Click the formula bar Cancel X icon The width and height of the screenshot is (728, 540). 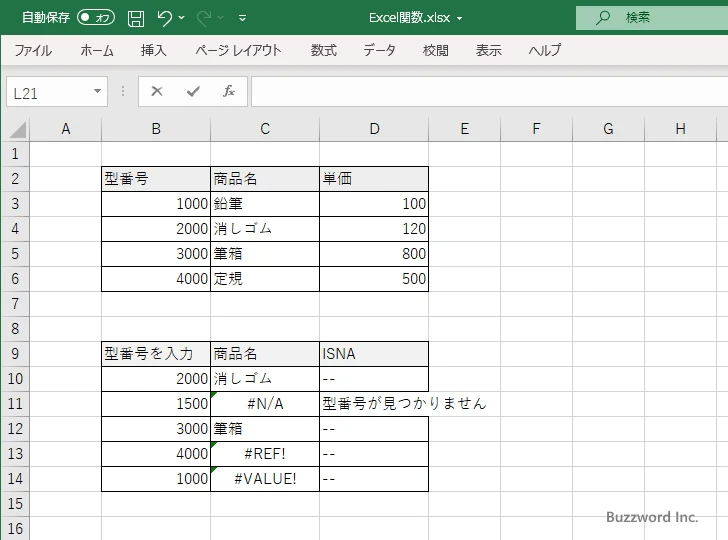click(x=157, y=91)
